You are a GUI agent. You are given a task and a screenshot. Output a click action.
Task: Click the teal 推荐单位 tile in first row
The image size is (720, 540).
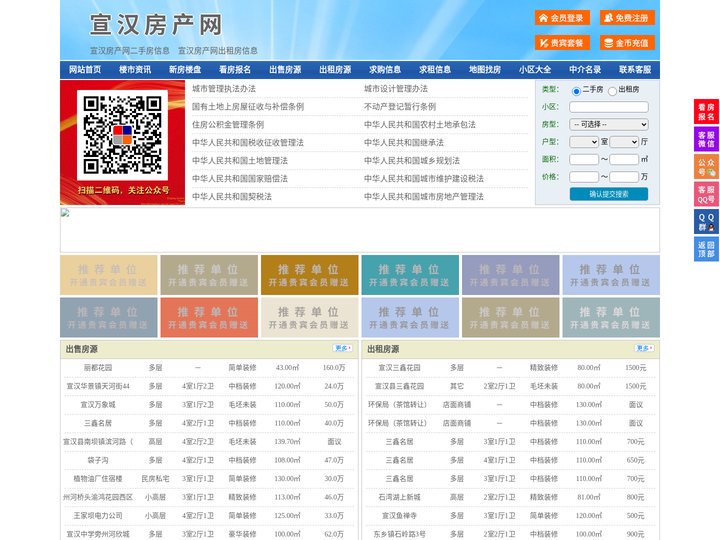(410, 275)
